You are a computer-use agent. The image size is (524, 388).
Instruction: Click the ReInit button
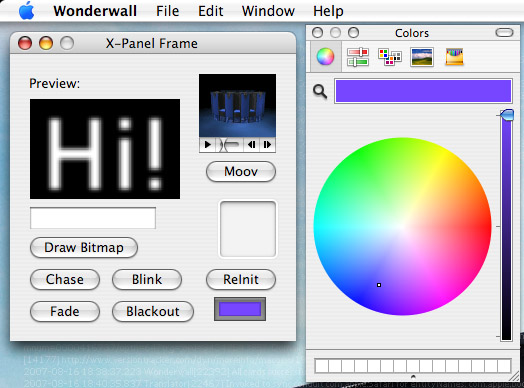click(241, 279)
